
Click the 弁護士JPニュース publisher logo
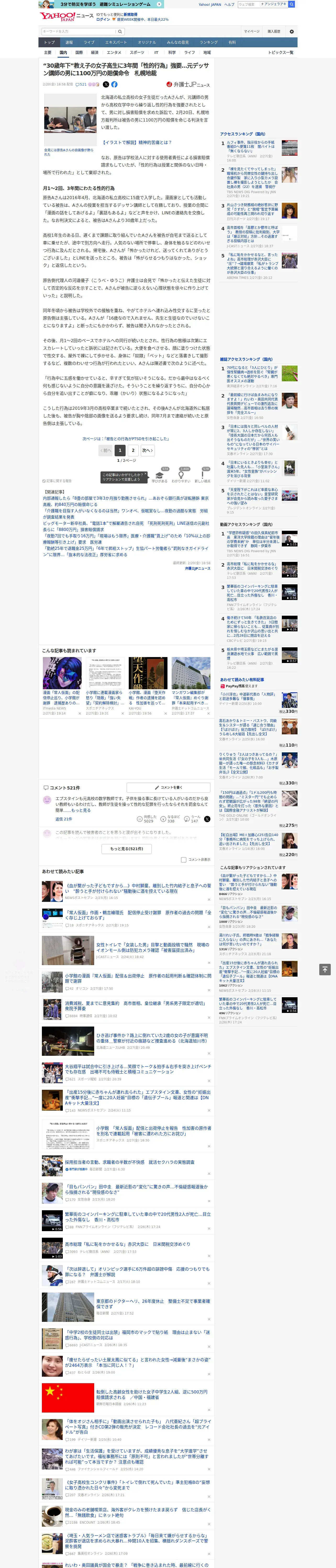click(188, 85)
